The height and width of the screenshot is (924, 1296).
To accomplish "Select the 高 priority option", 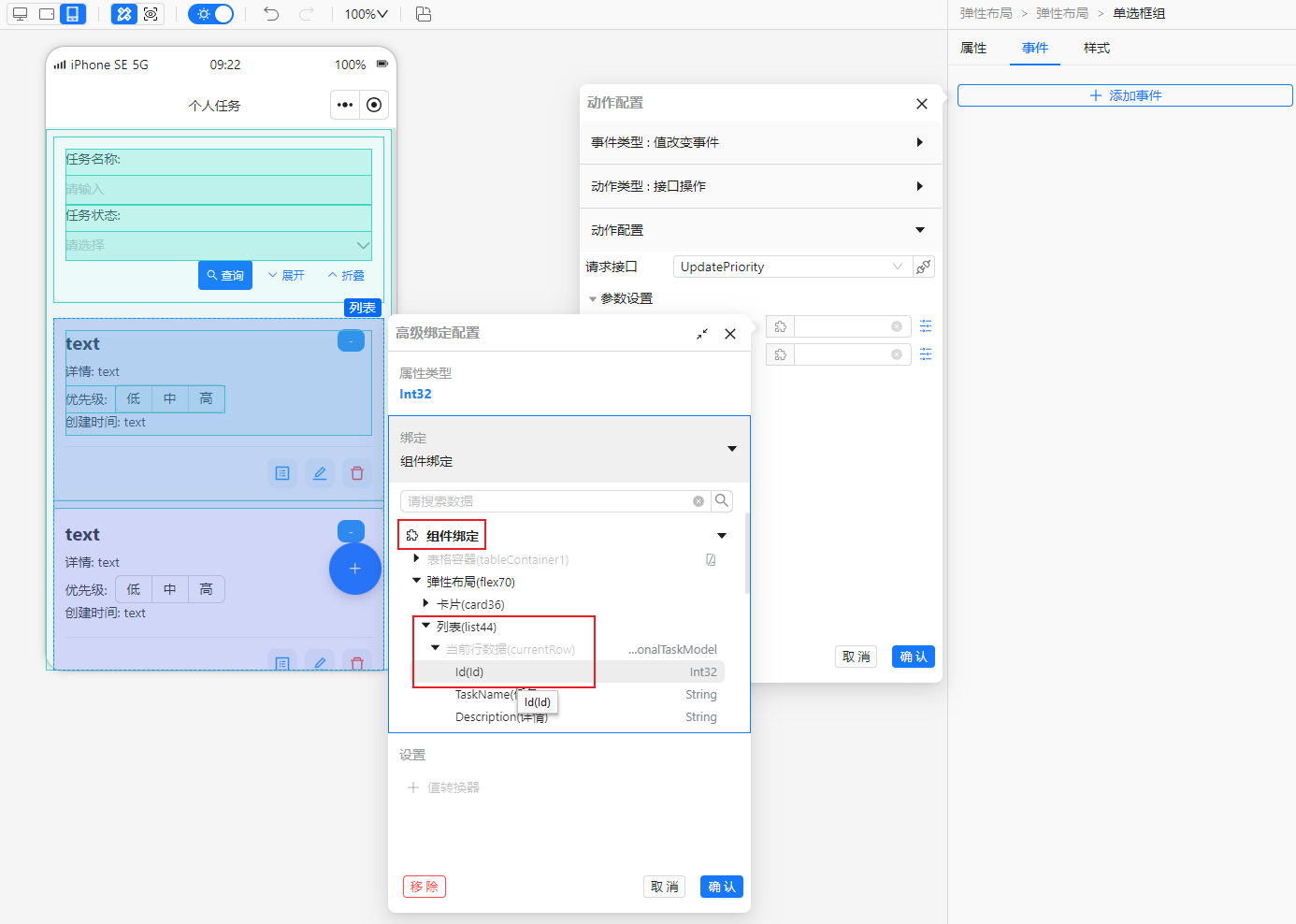I will tap(206, 398).
